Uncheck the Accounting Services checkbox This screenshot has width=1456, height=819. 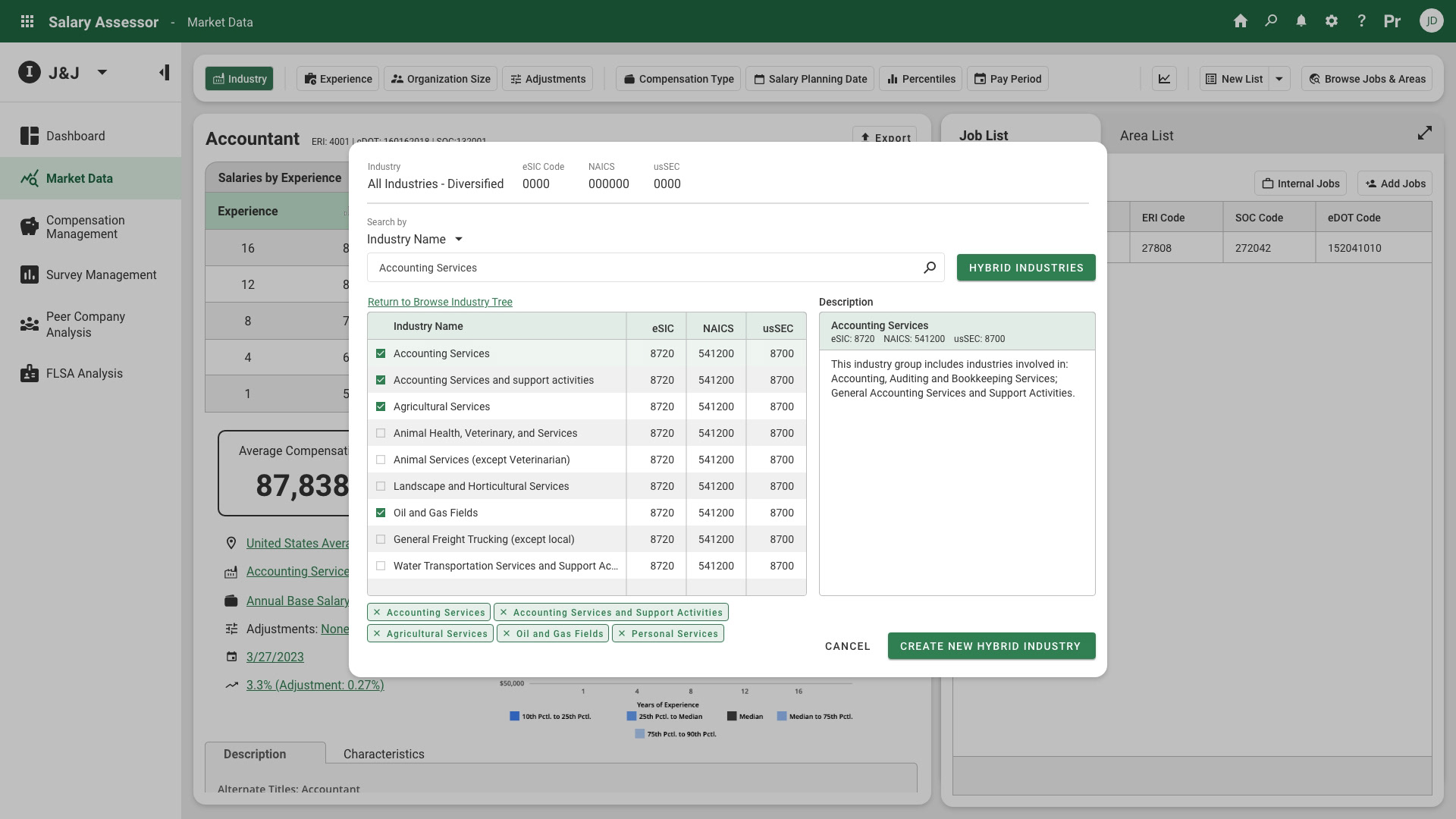(x=381, y=353)
